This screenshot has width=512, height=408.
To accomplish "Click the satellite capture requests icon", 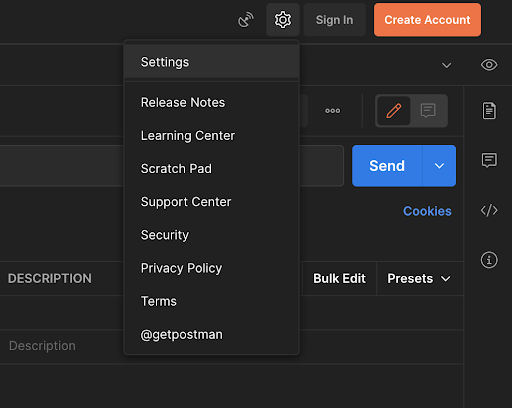I will pyautogui.click(x=246, y=20).
